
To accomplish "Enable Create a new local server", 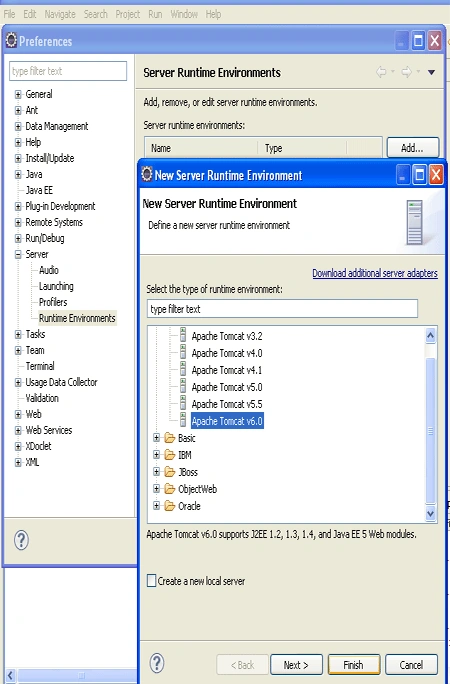I will (151, 581).
